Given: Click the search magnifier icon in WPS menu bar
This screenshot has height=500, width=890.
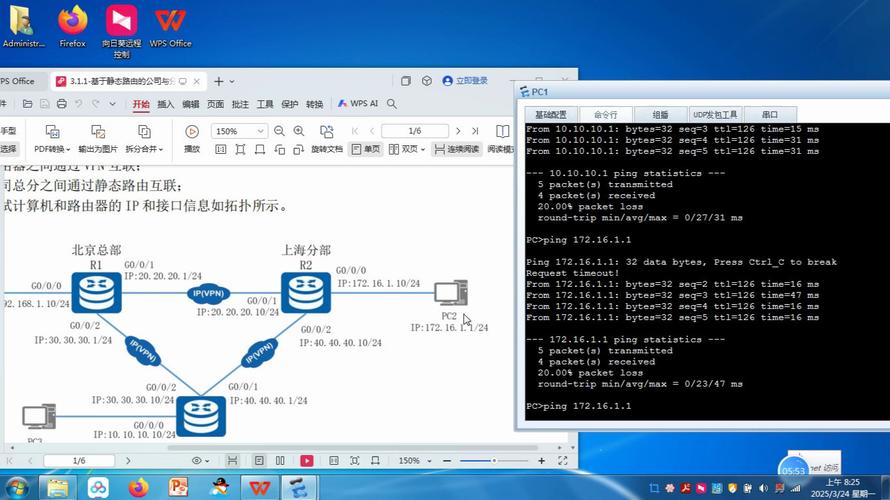Looking at the screenshot, I should coord(392,104).
